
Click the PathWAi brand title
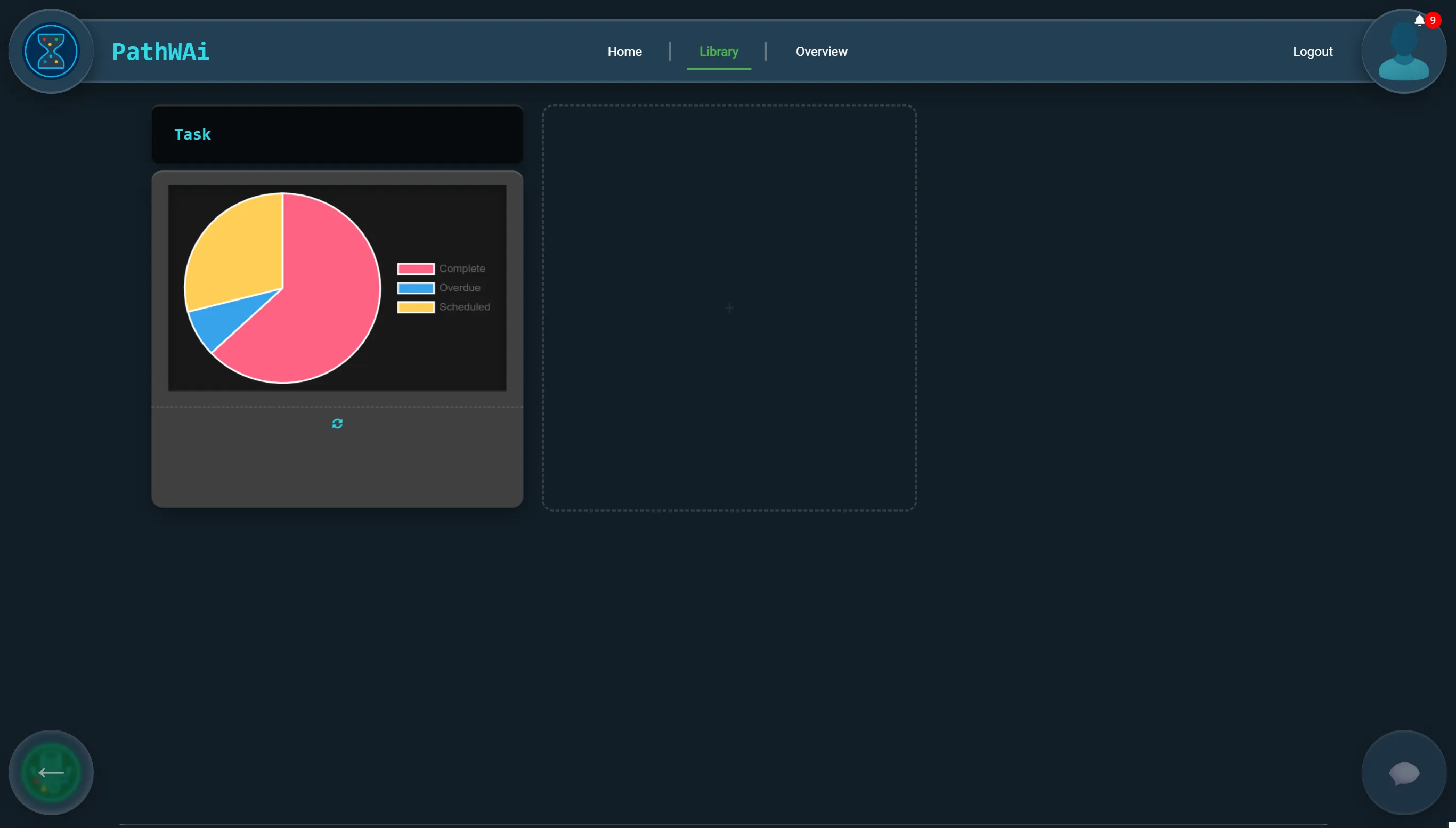pos(160,52)
